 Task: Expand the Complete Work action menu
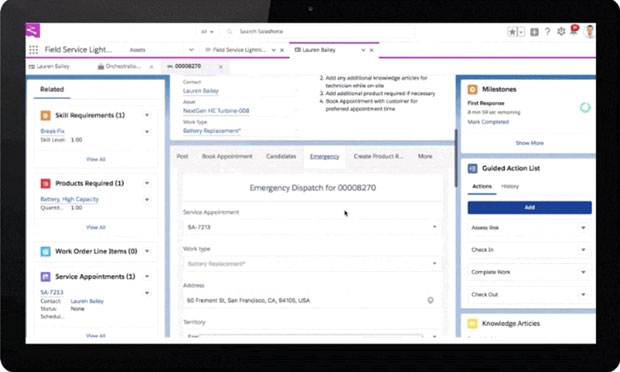[x=583, y=272]
